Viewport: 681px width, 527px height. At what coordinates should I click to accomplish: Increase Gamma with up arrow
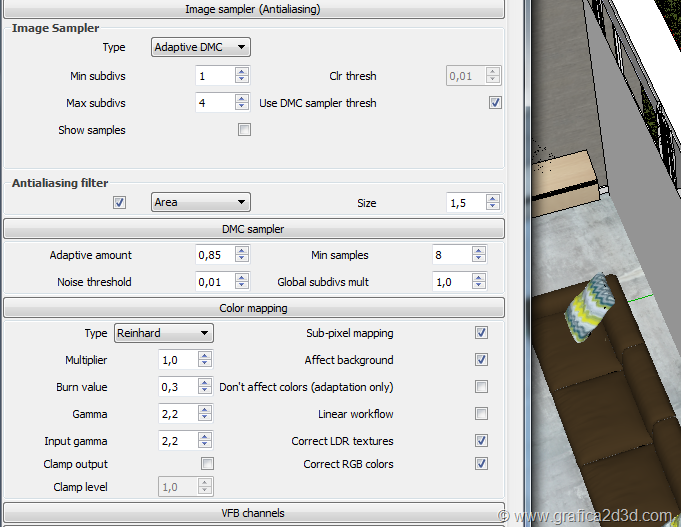pos(205,410)
